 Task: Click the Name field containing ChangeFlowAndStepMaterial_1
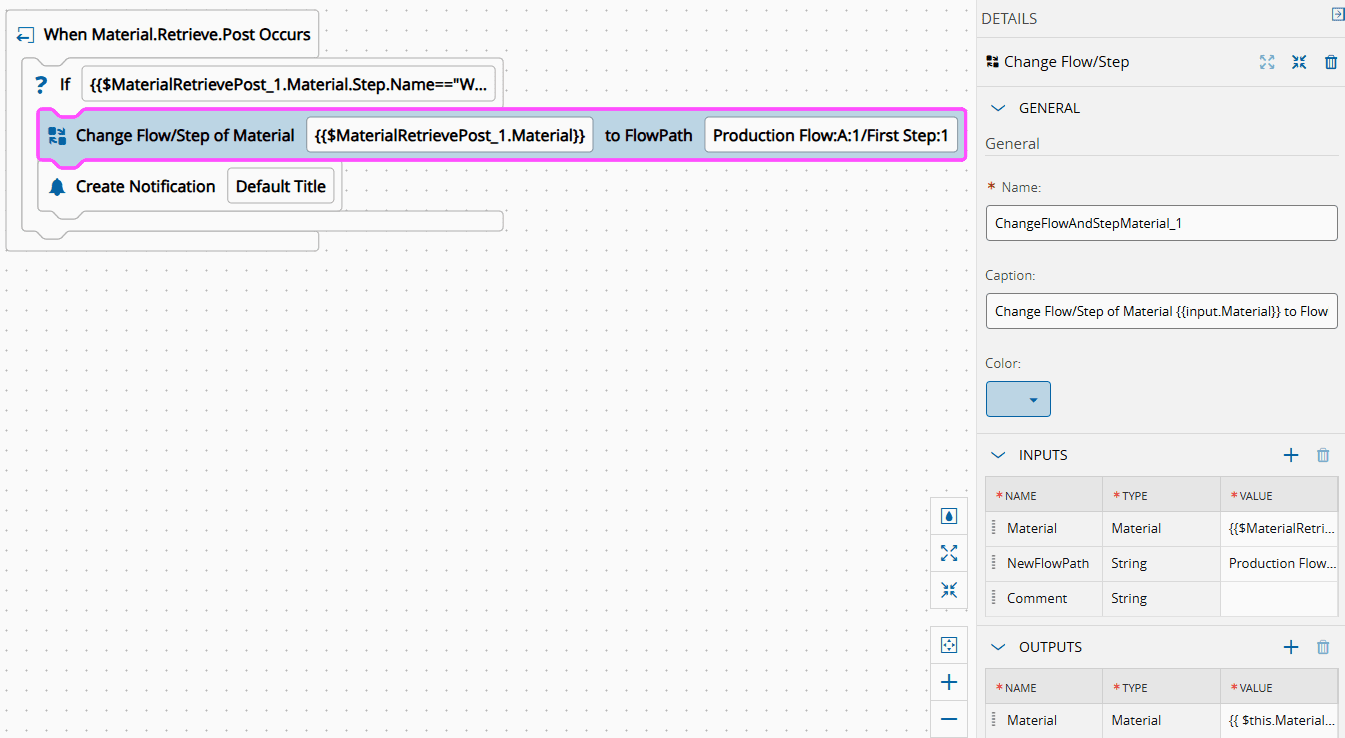[1161, 223]
